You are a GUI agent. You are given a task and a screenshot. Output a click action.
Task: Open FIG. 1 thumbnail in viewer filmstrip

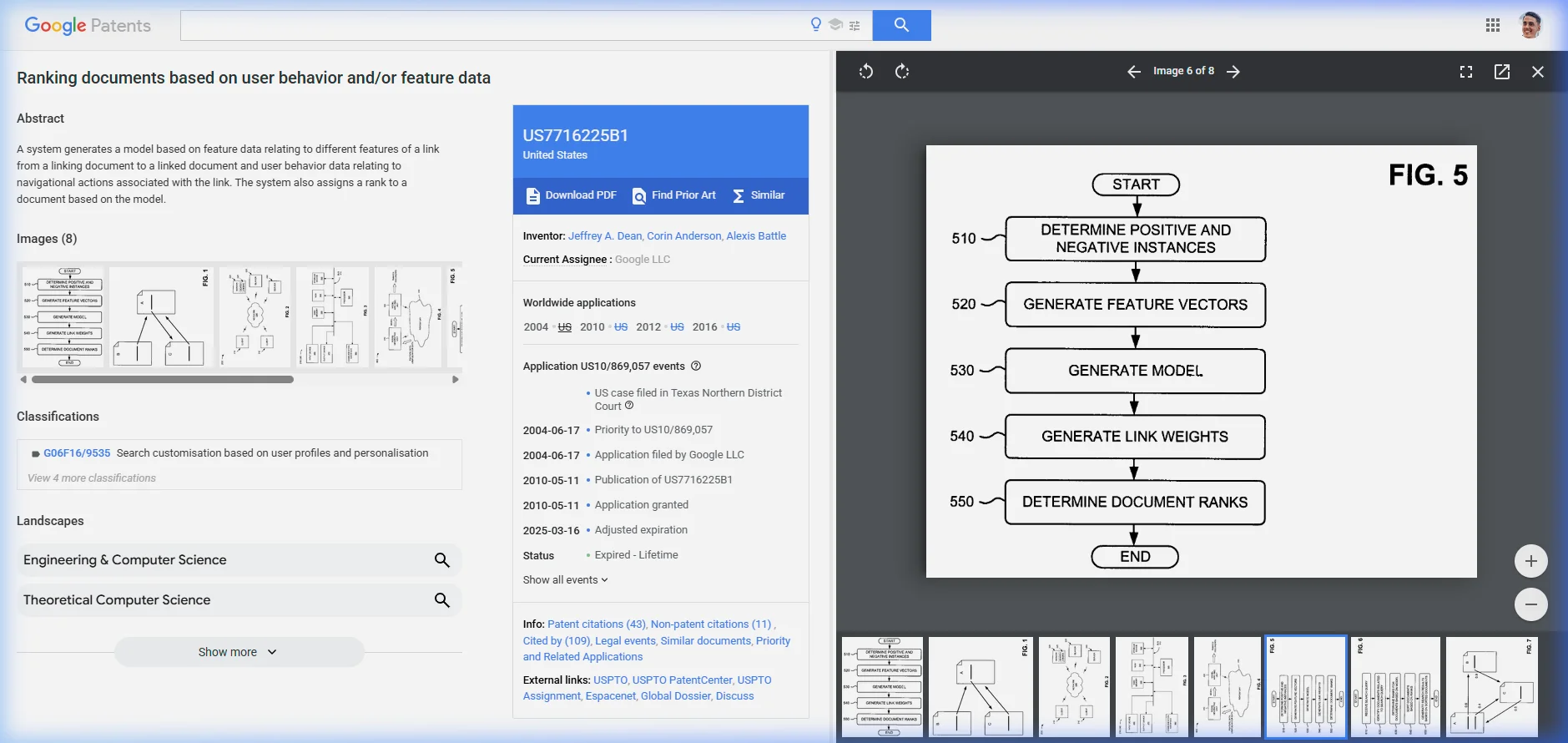click(x=981, y=687)
